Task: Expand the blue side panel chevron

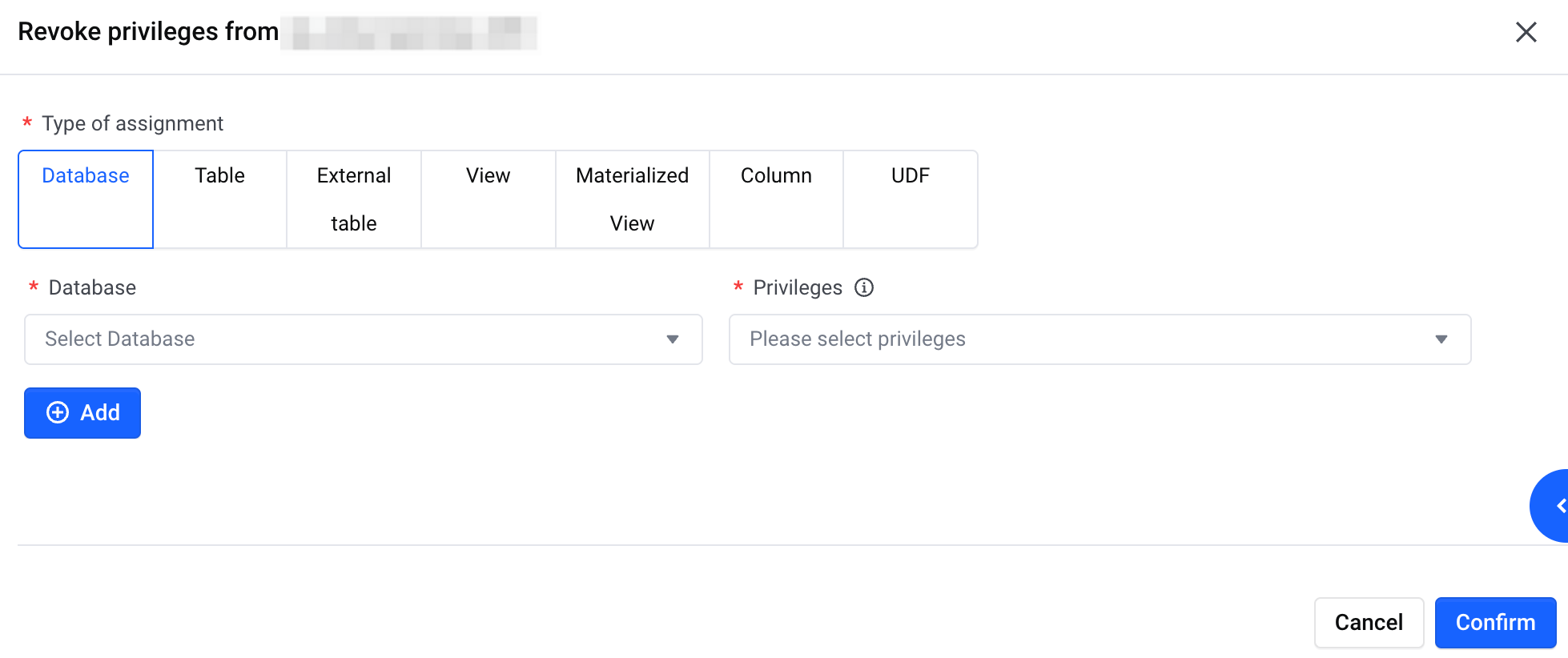Action: coord(1552,506)
